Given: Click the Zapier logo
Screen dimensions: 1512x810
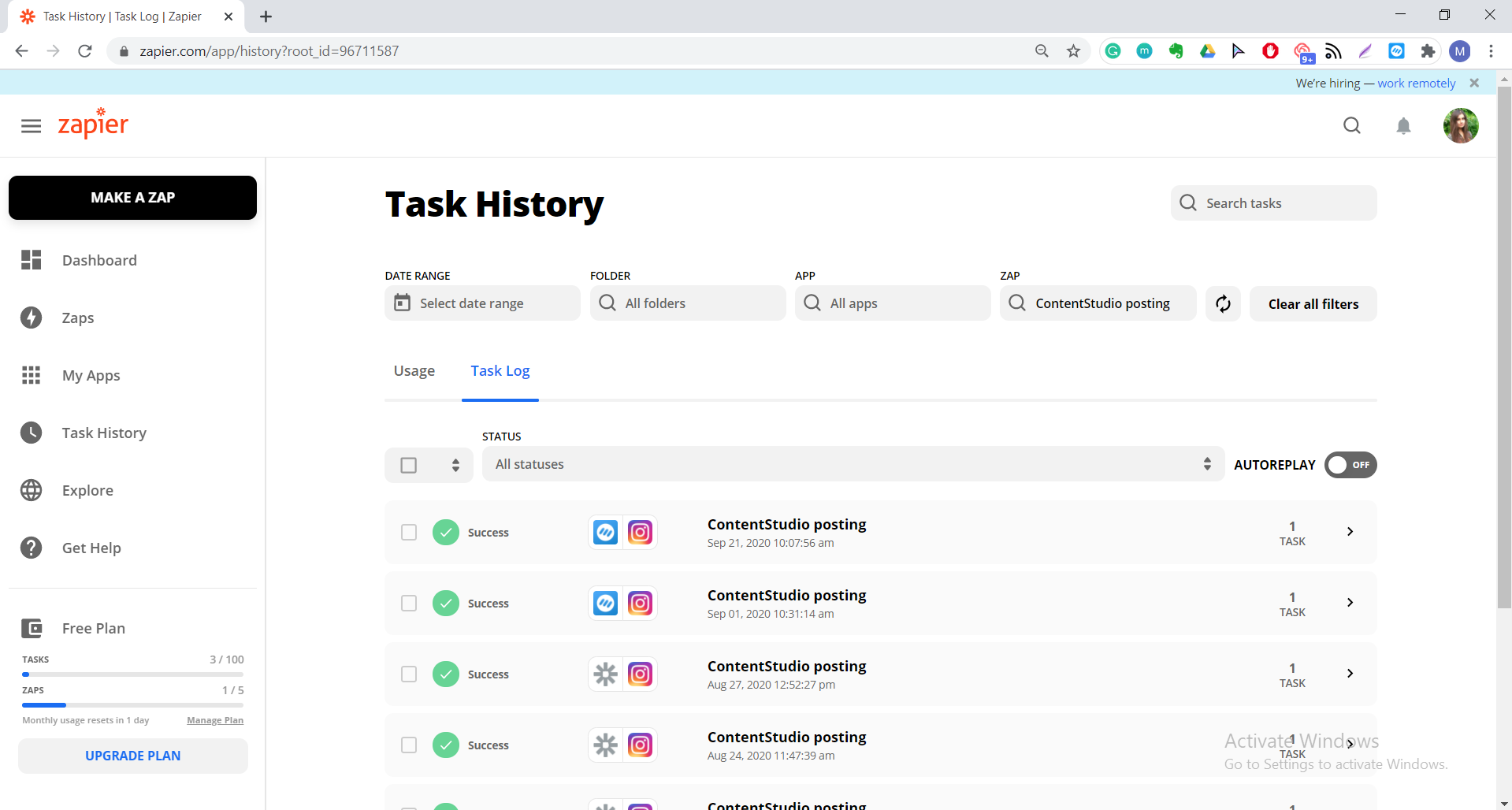Looking at the screenshot, I should [93, 124].
